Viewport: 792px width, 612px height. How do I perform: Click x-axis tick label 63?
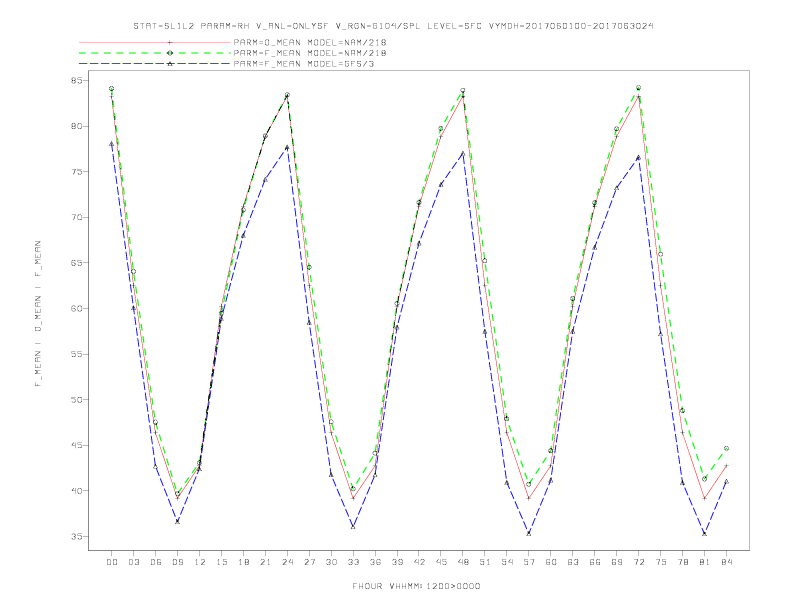[x=573, y=562]
